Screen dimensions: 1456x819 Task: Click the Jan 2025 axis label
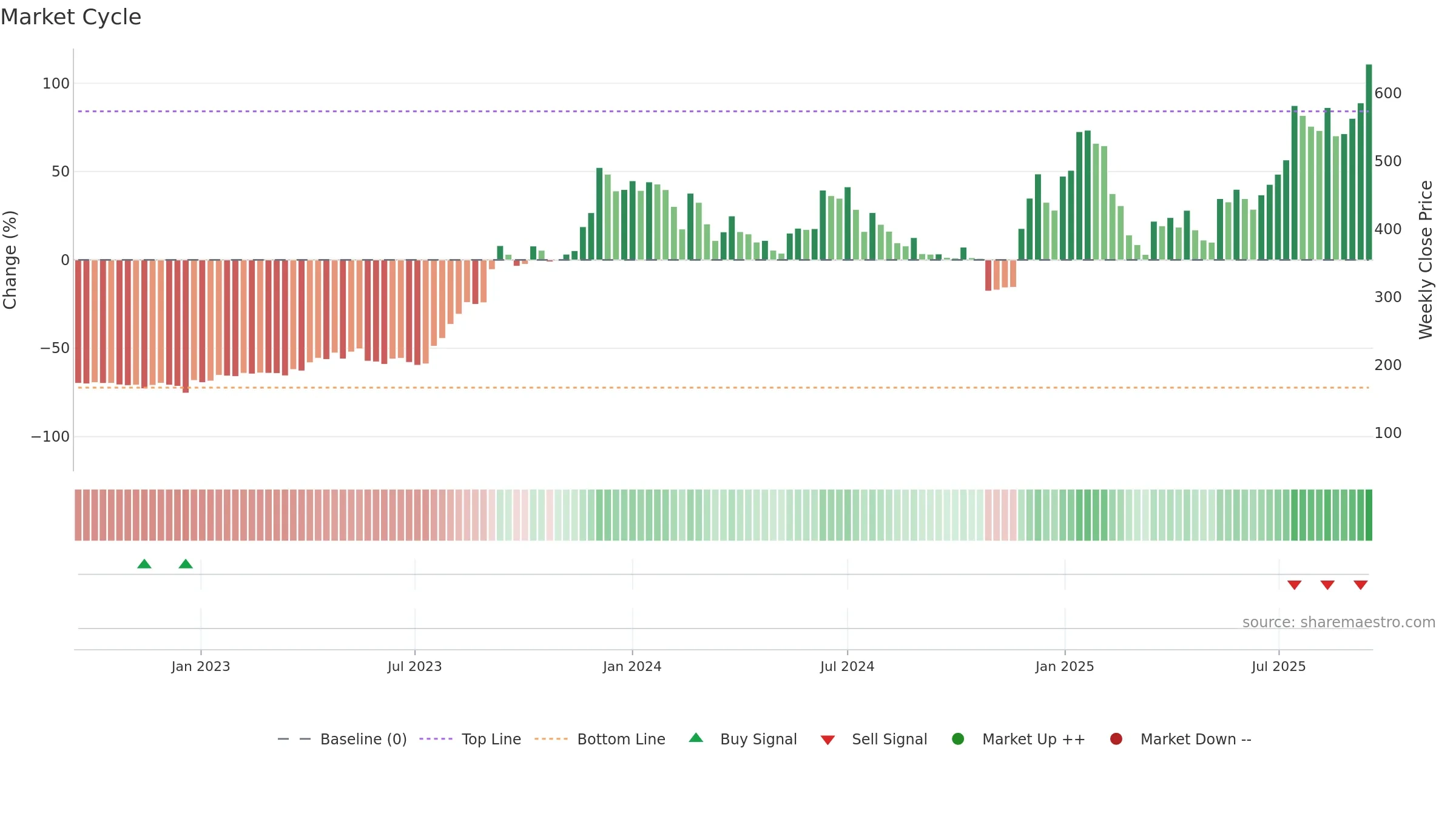pyautogui.click(x=1065, y=666)
